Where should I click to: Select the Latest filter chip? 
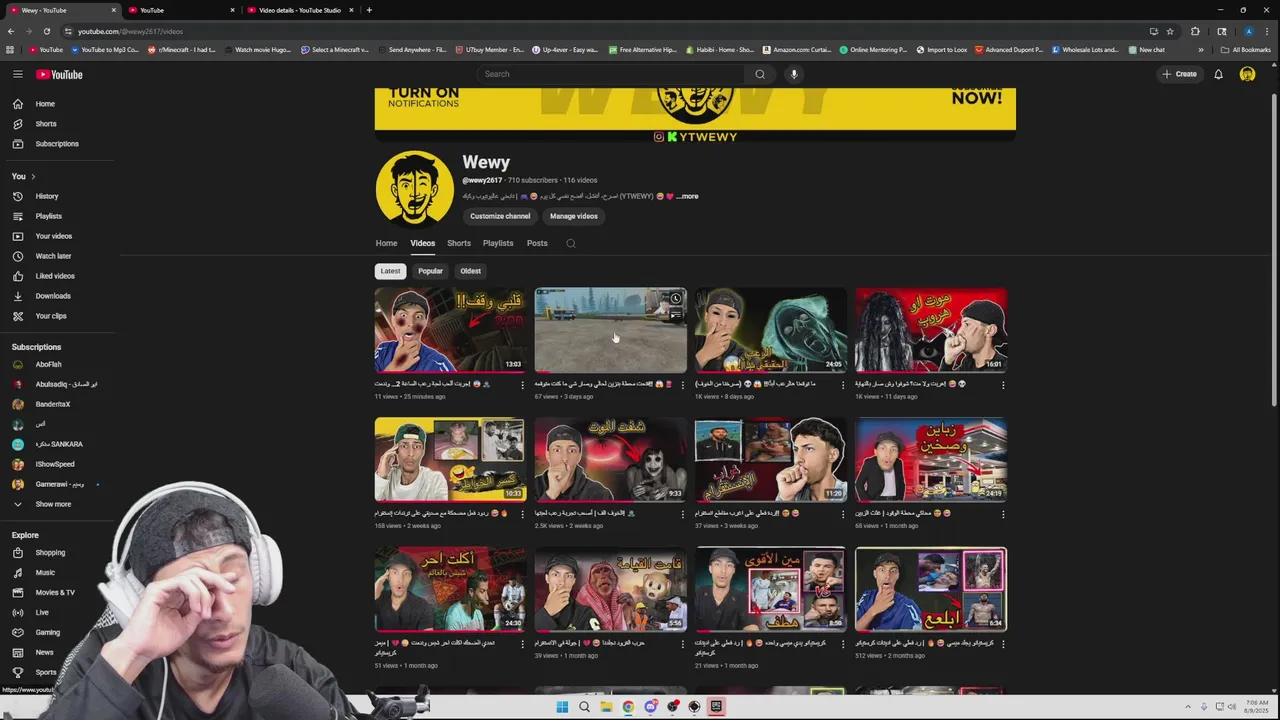coord(390,271)
